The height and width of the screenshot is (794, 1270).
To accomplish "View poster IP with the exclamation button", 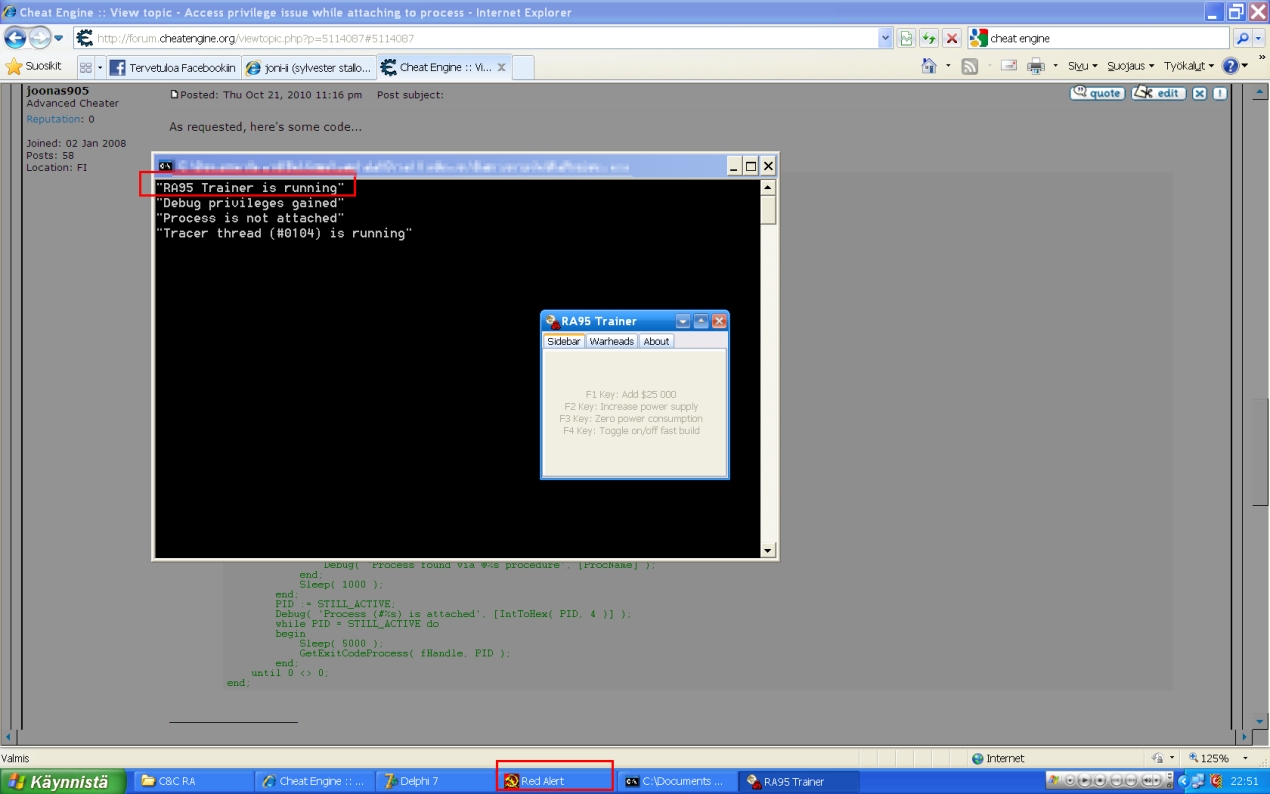I will (x=1221, y=93).
